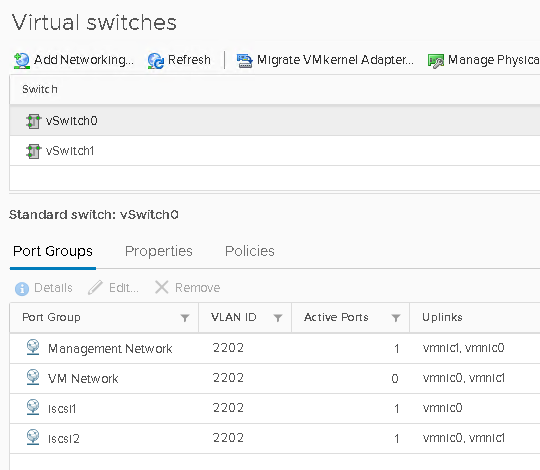
Task: Select the iscsi1 port group row
Action: 275,408
